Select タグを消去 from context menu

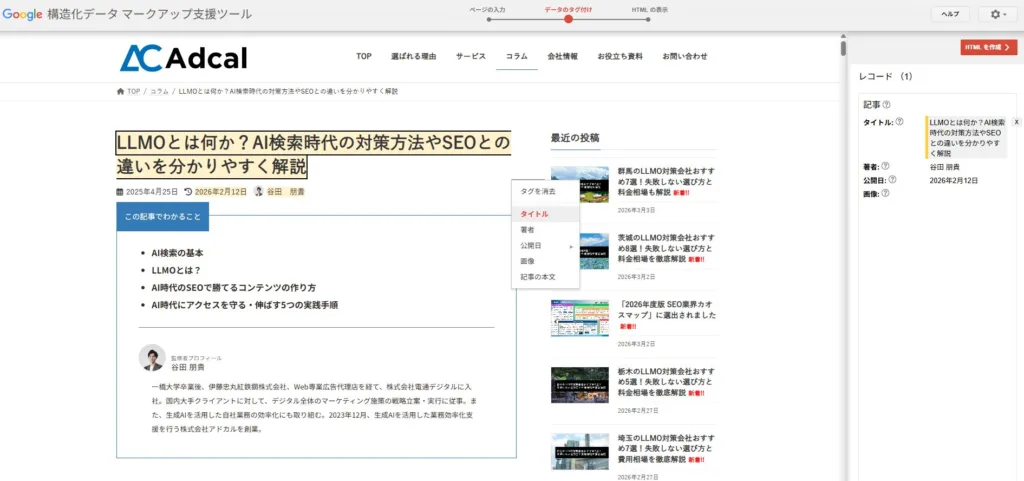tap(538, 191)
